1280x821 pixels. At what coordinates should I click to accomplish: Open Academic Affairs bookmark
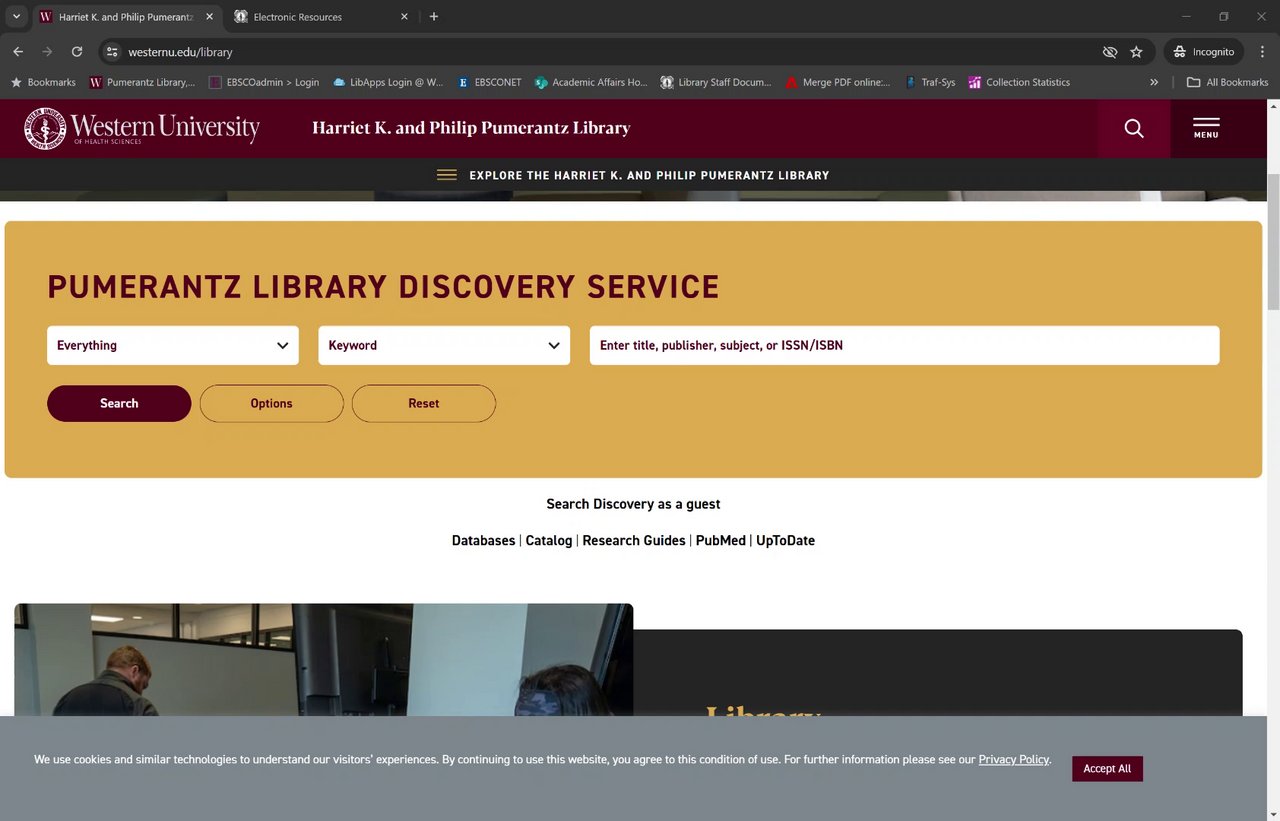[x=591, y=82]
